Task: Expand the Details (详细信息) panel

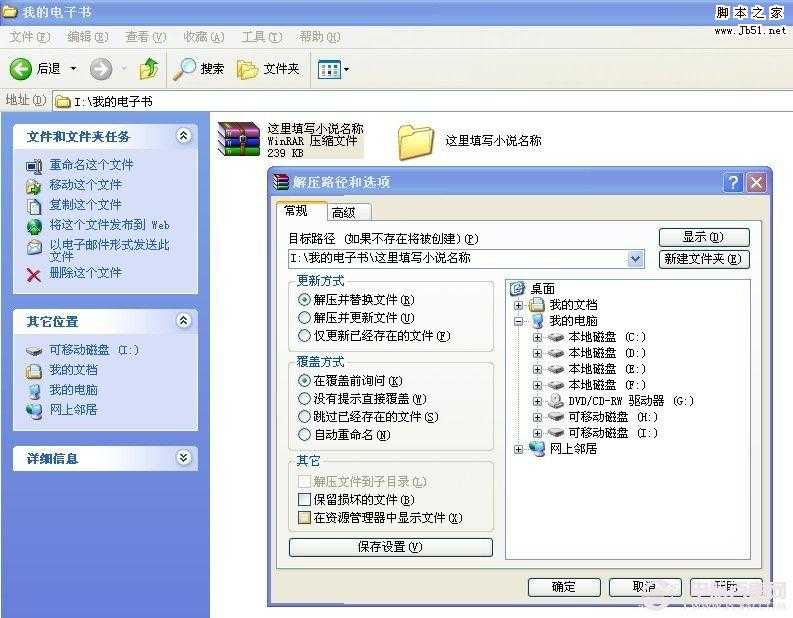Action: coord(184,458)
